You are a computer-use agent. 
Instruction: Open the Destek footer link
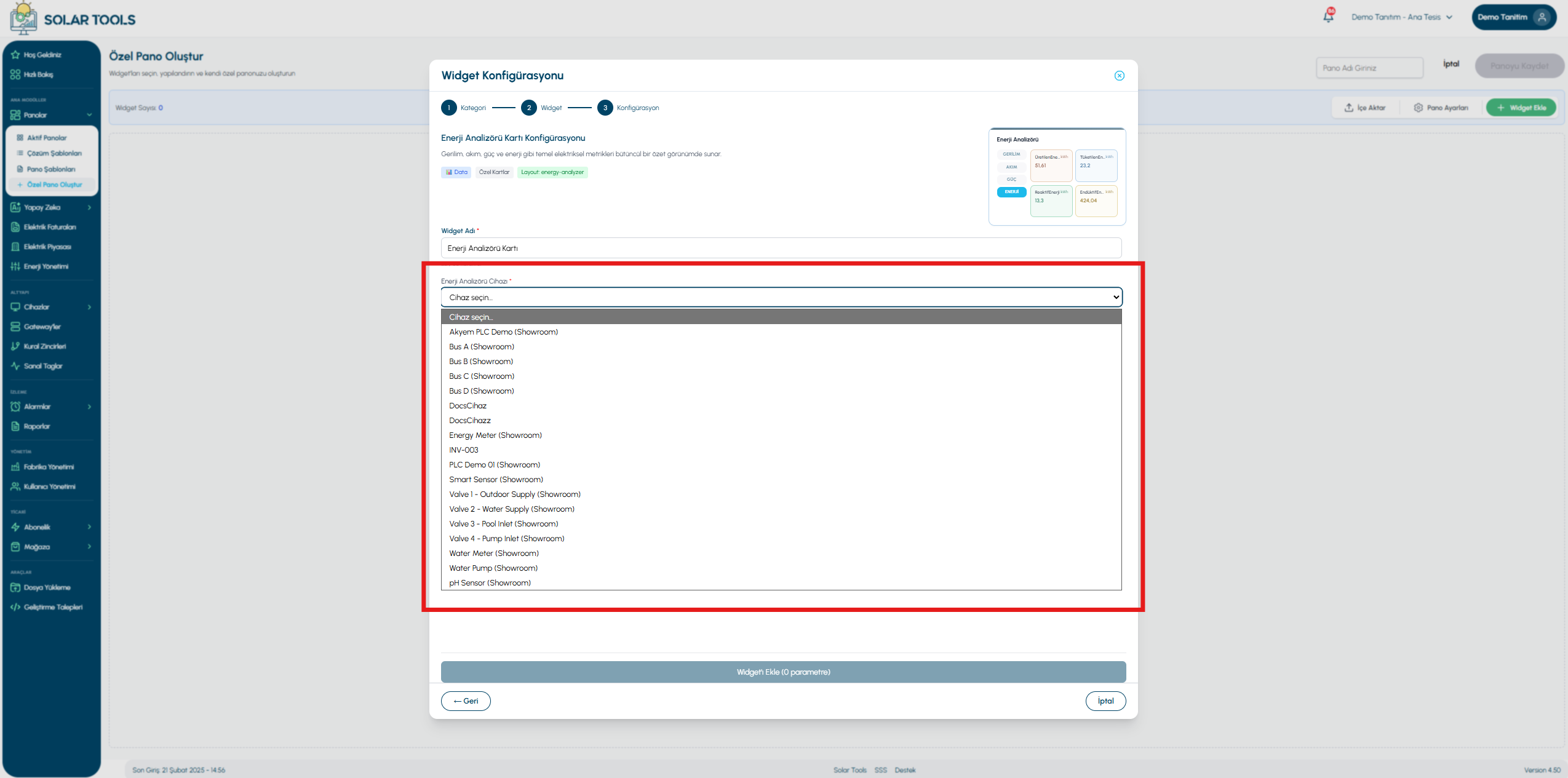click(x=905, y=770)
